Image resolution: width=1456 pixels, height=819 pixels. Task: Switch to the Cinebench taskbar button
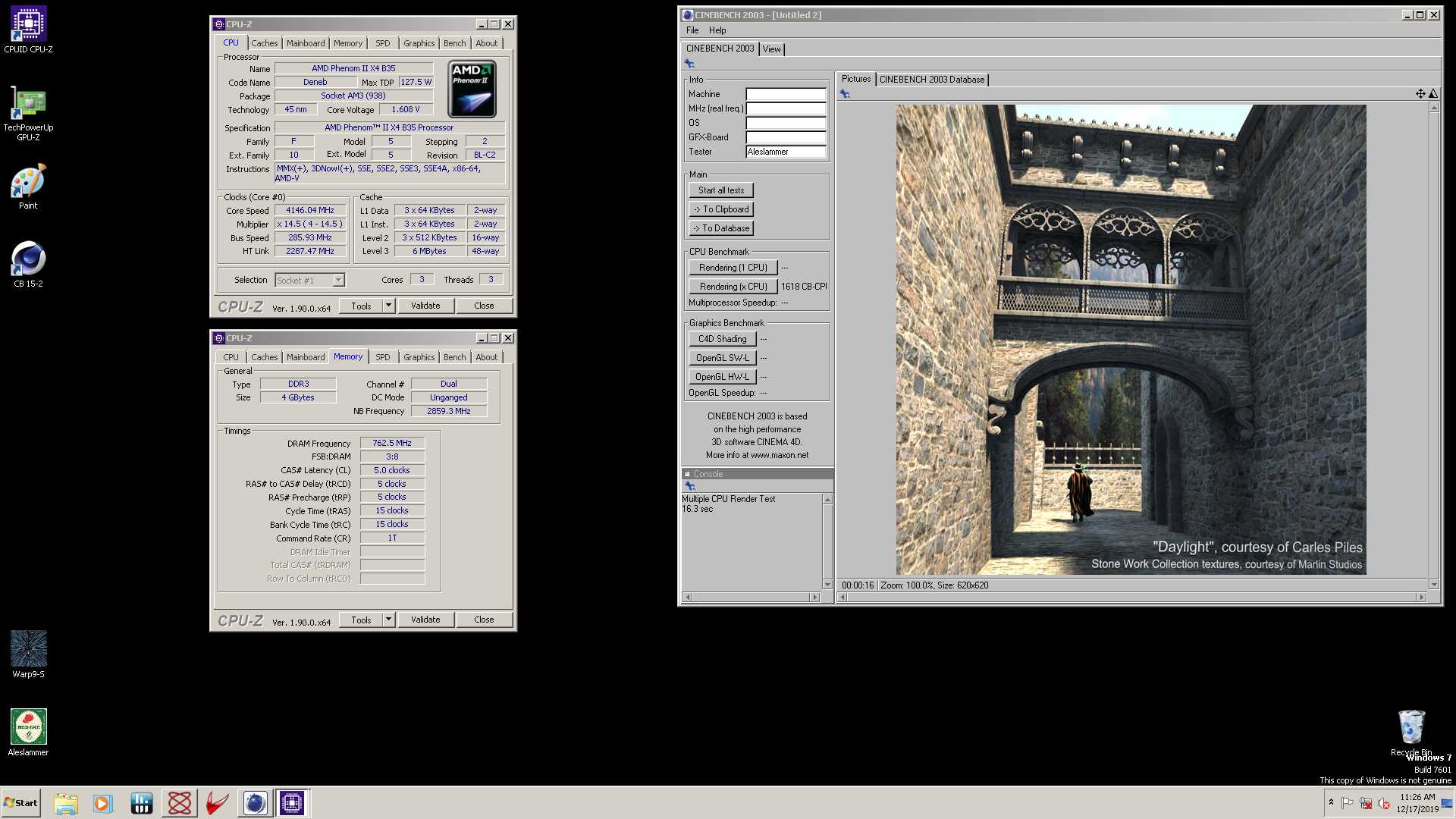click(255, 803)
